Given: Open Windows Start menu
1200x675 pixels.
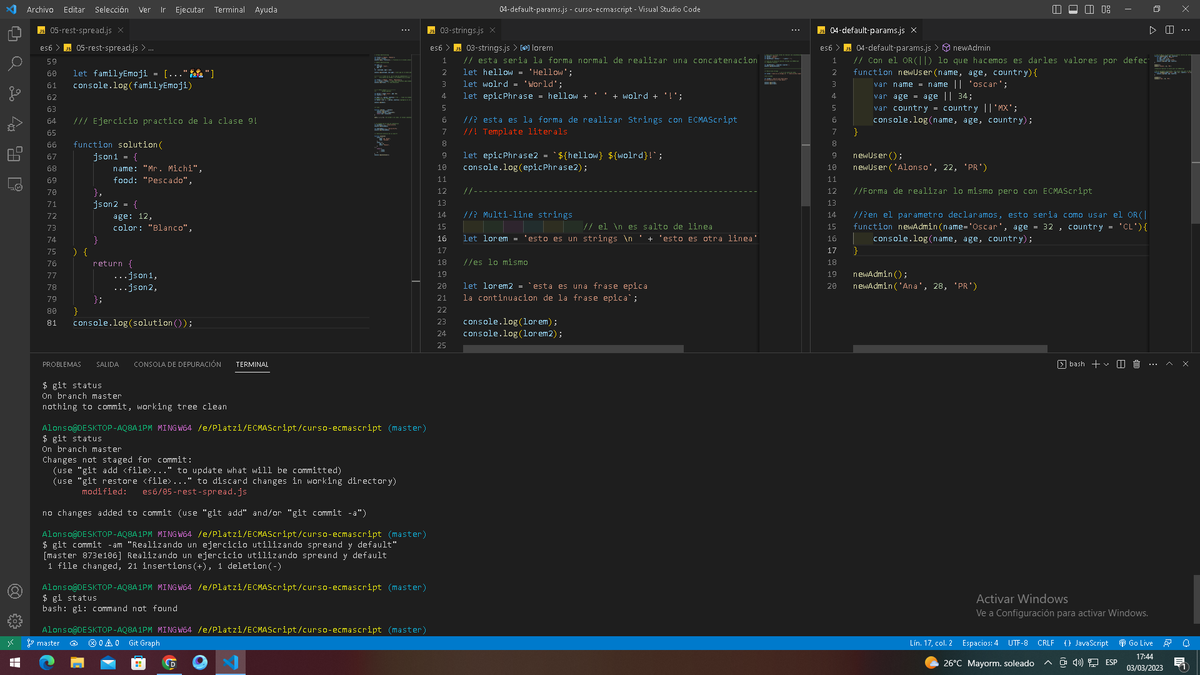Looking at the screenshot, I should tap(14, 663).
